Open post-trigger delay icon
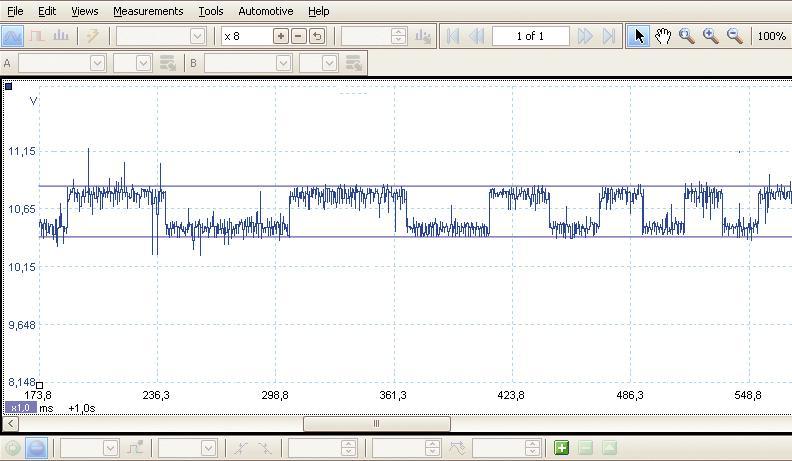The width and height of the screenshot is (792, 461). pyautogui.click(x=457, y=448)
